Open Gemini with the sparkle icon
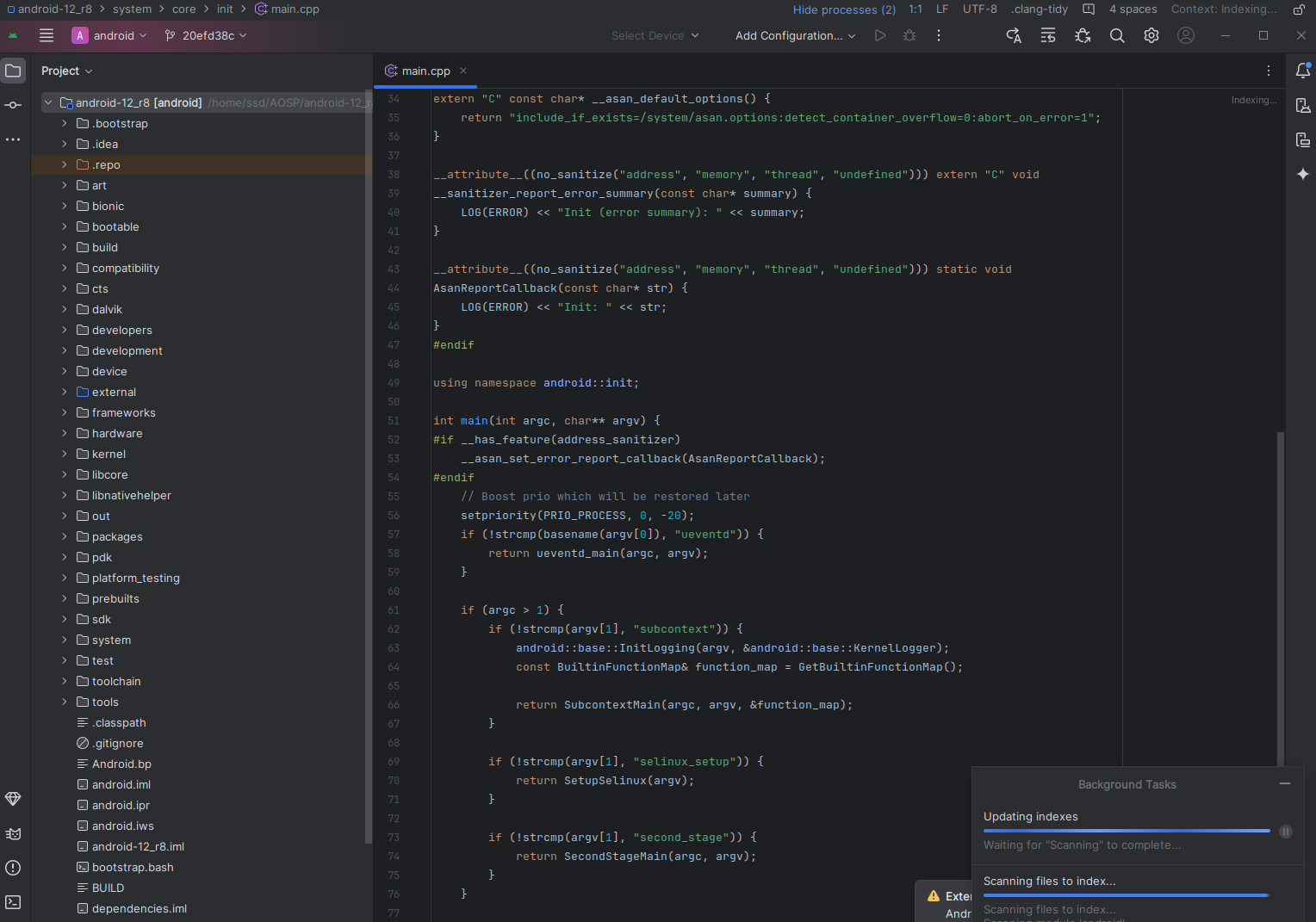The width and height of the screenshot is (1316, 922). point(1303,174)
